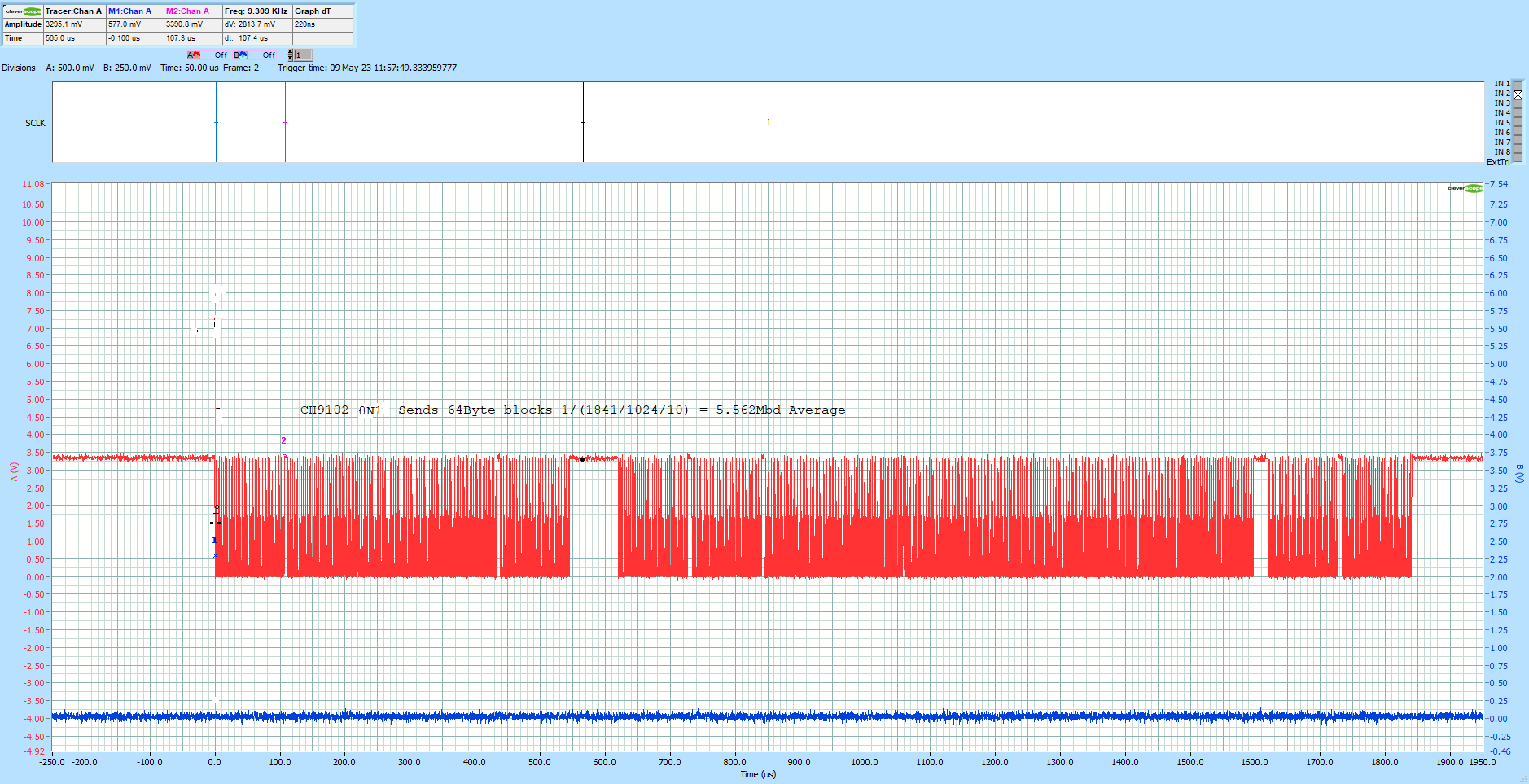Click the 'B: 250.0 mV' divisions readout
This screenshot has height=784, width=1529.
pyautogui.click(x=127, y=68)
